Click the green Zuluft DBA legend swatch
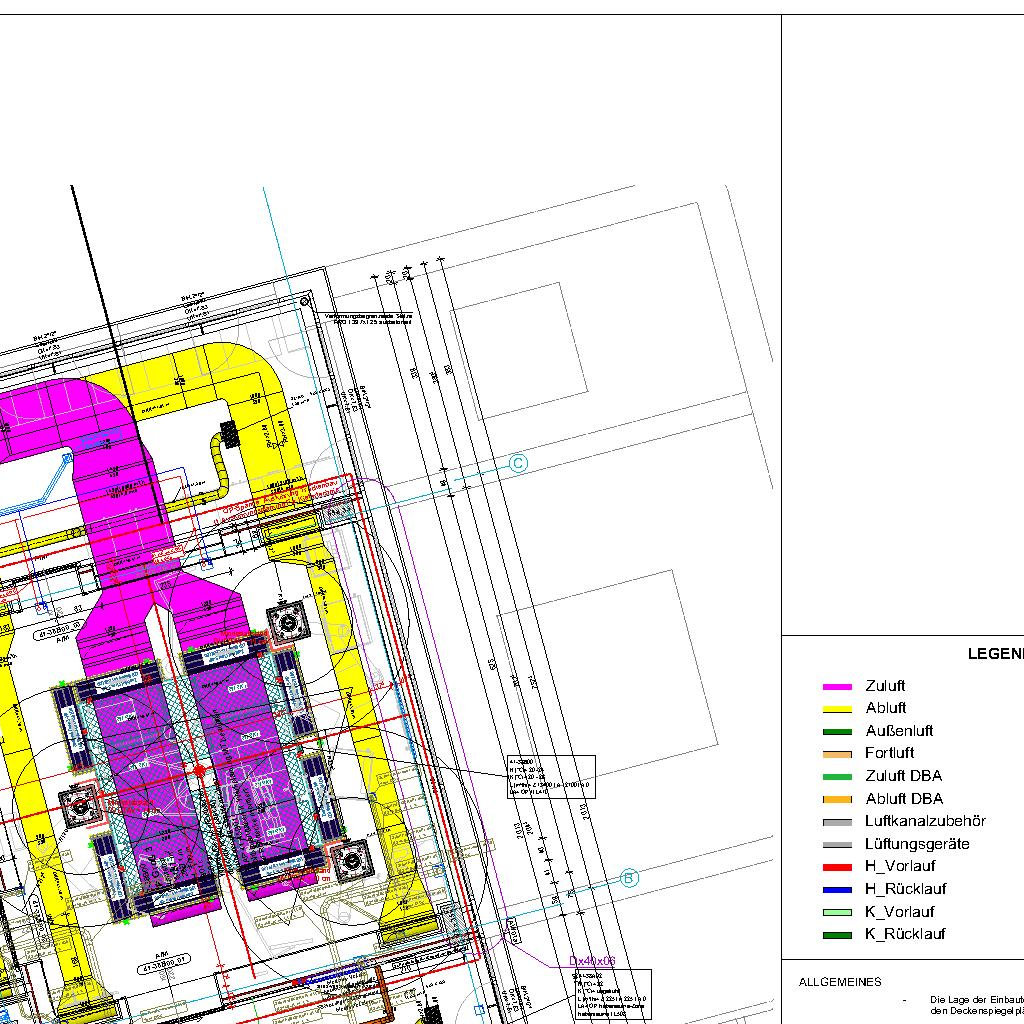This screenshot has width=1024, height=1024. click(x=837, y=777)
